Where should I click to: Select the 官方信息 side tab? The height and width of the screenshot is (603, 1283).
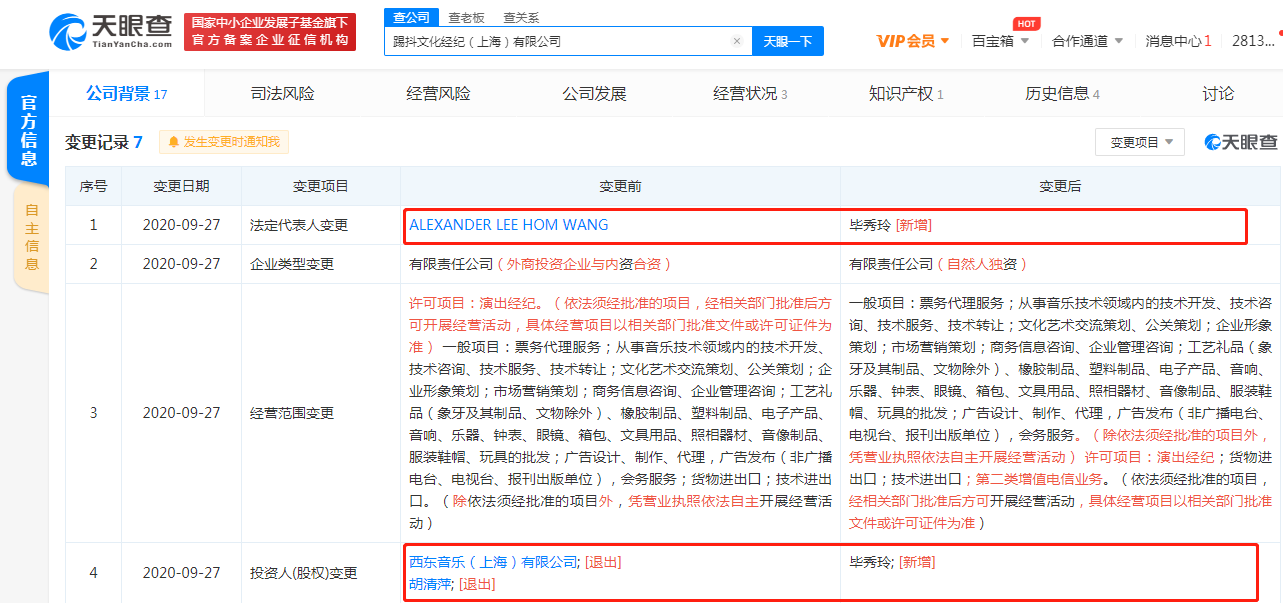pos(28,130)
